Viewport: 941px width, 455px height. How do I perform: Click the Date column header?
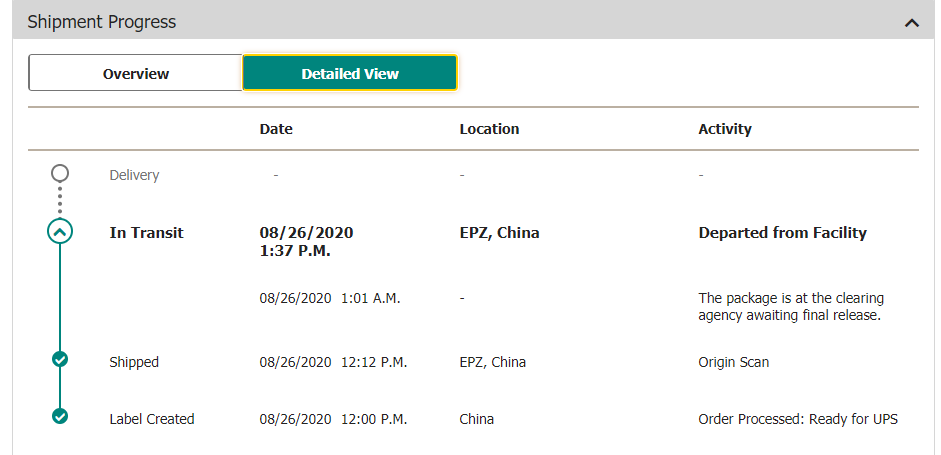click(x=276, y=129)
